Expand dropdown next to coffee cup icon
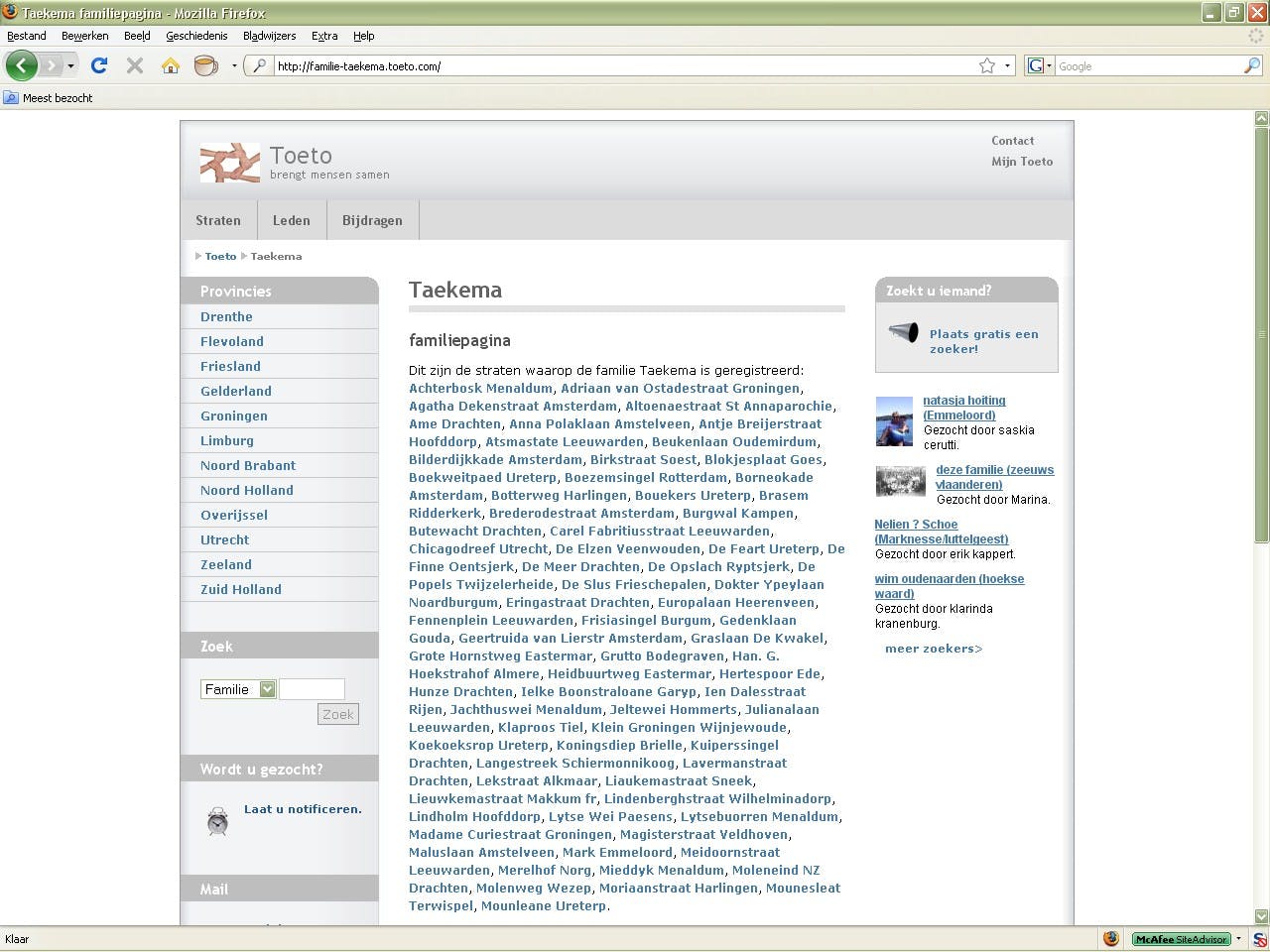This screenshot has height=952, width=1270. coord(234,66)
